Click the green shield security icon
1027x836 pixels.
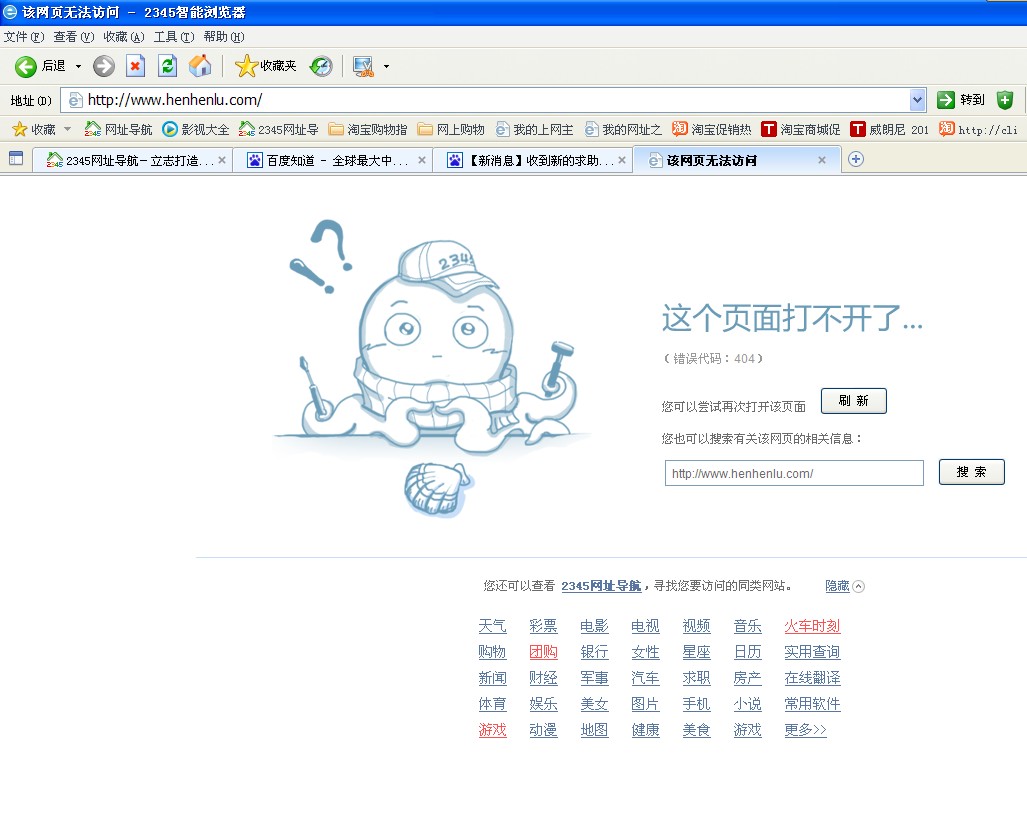[x=1005, y=100]
